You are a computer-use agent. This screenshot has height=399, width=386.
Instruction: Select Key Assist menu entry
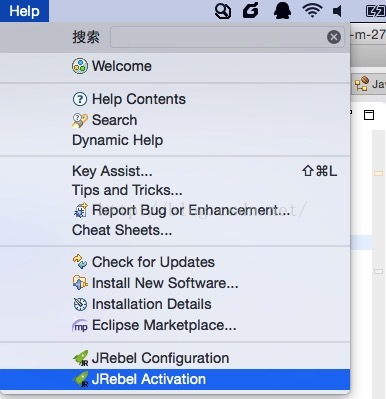click(175, 171)
